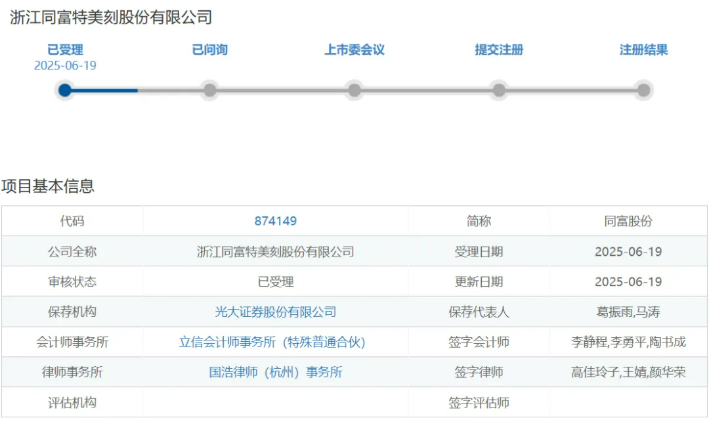
Task: Select the gray 已问询 progress node
Action: [210, 90]
